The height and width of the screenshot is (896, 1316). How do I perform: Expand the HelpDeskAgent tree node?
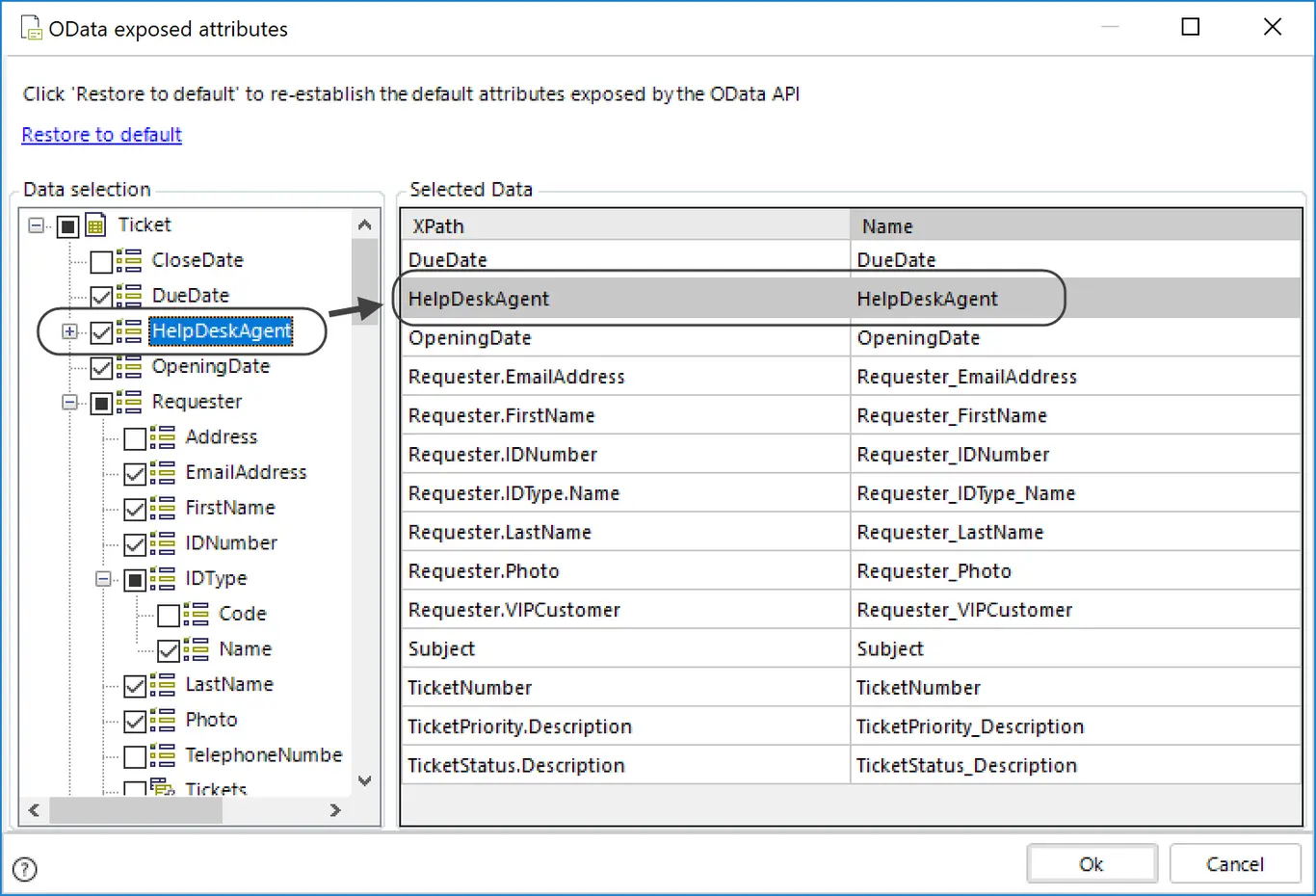click(x=70, y=331)
